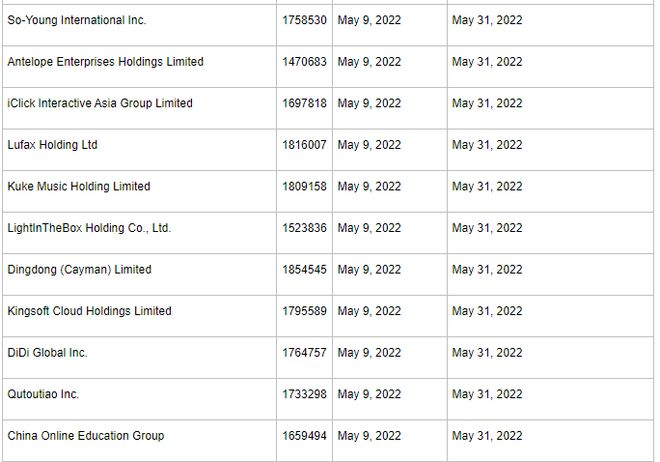This screenshot has width=660, height=462.
Task: Click iClick Interactive Asia Group Limited
Action: tap(100, 103)
